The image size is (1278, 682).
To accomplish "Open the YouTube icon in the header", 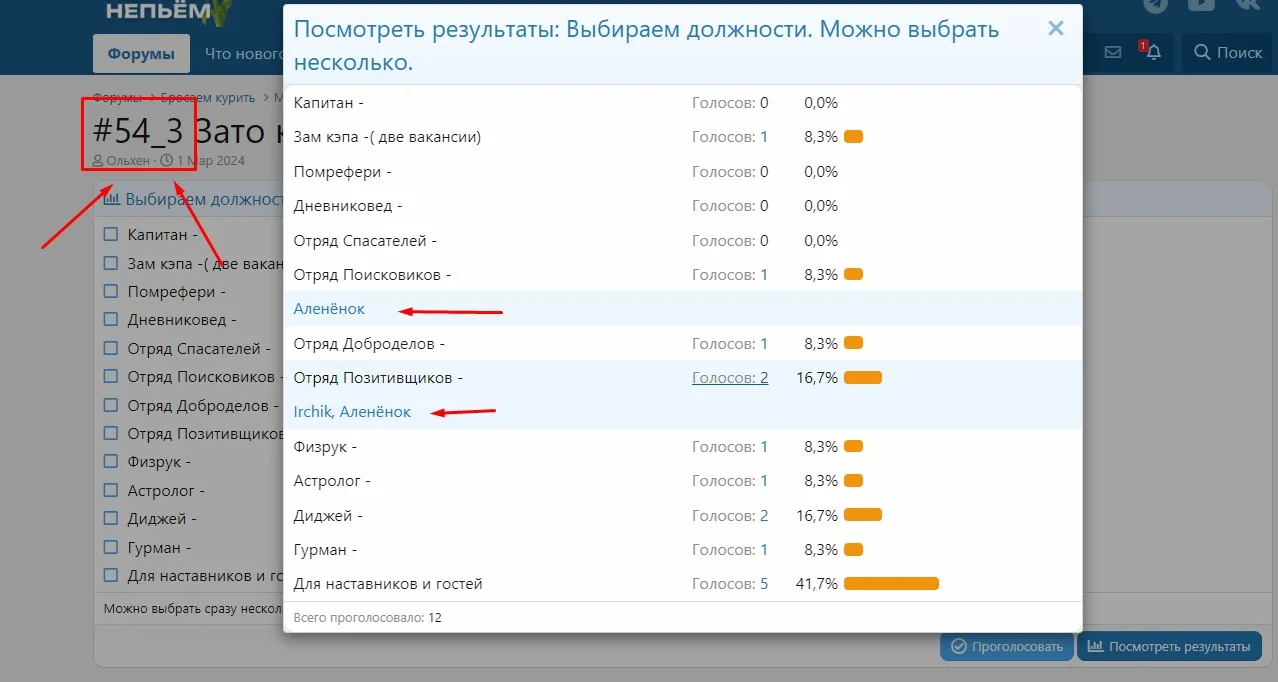I will tap(1202, 8).
